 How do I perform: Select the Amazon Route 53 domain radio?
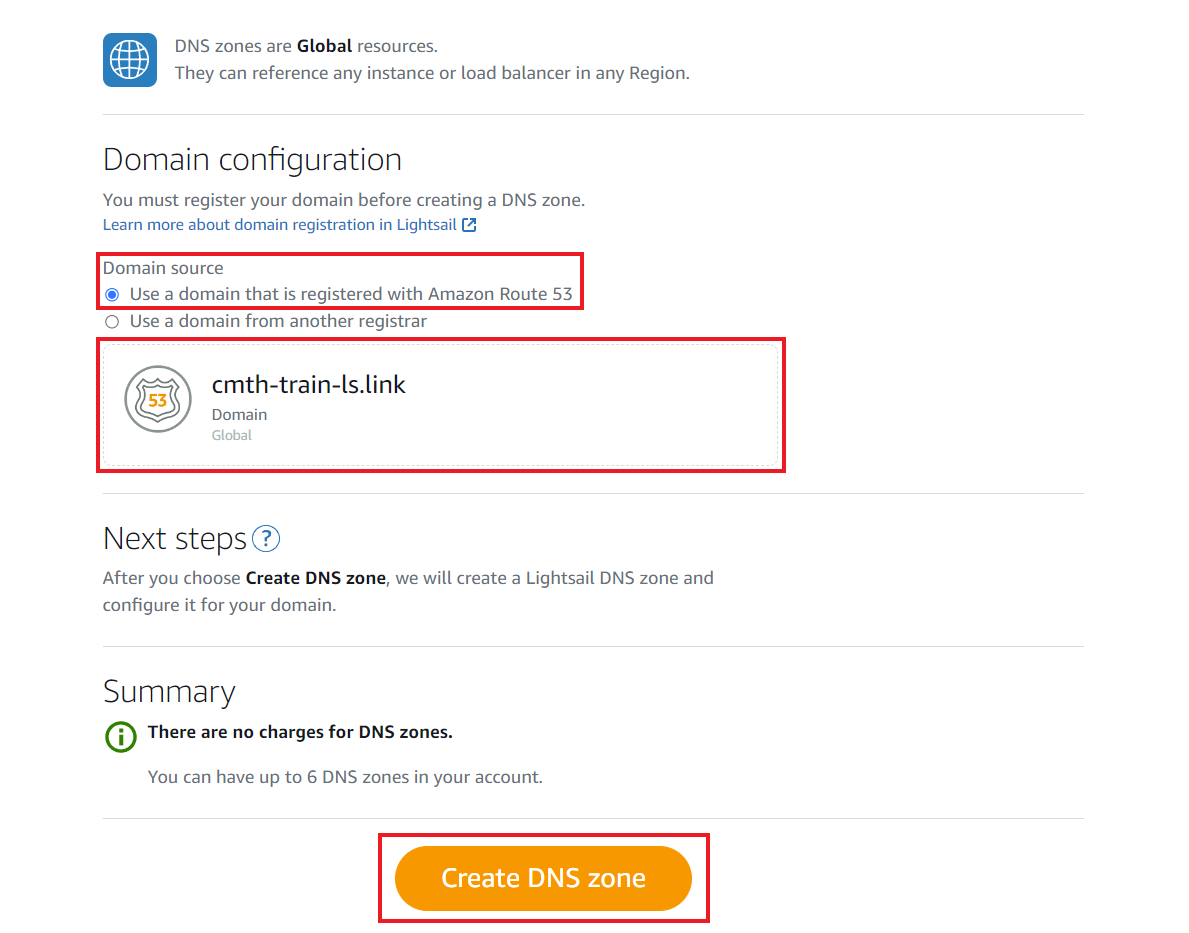pos(112,294)
